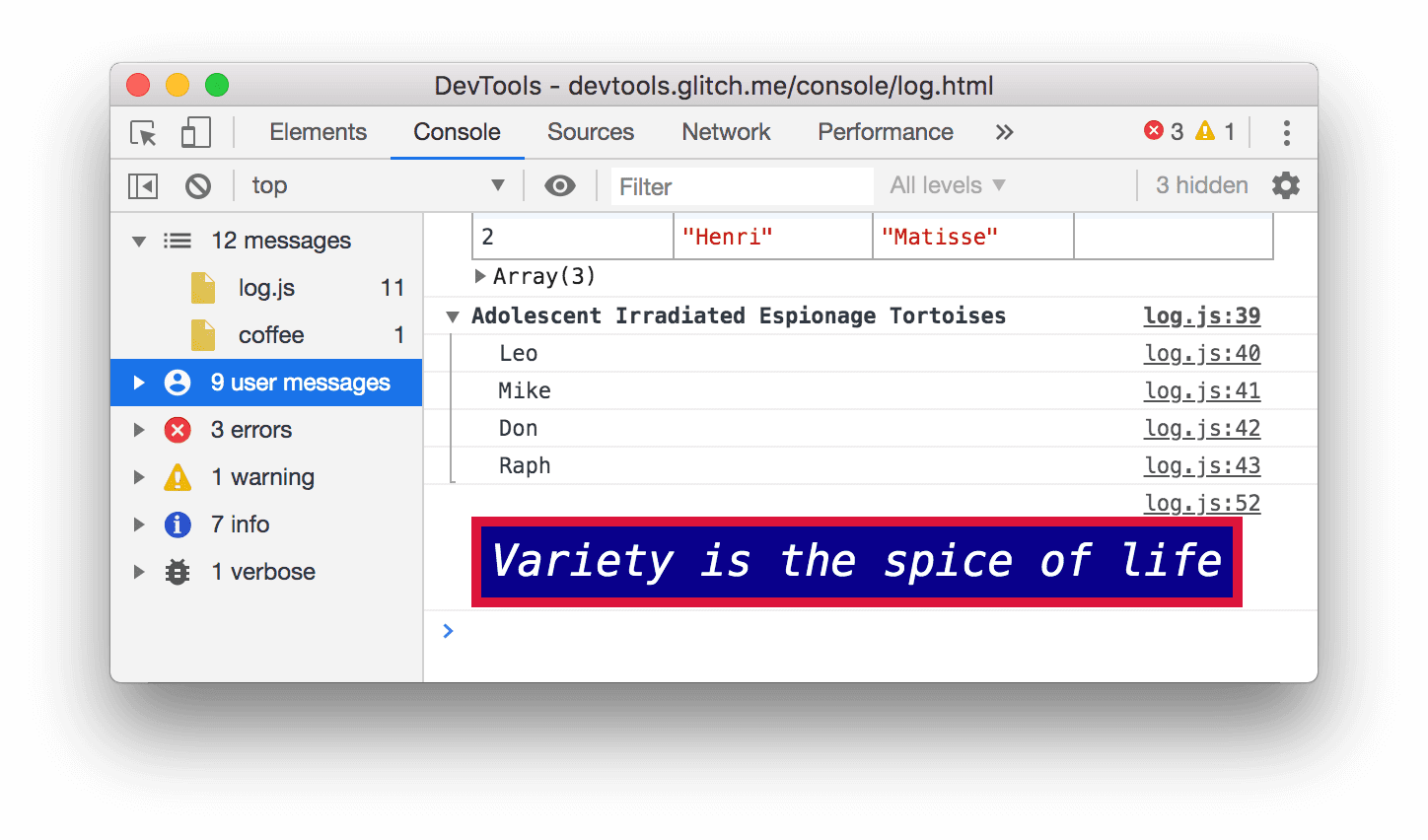Click the red badge showing 3 errors
The image size is (1428, 840).
1166,131
